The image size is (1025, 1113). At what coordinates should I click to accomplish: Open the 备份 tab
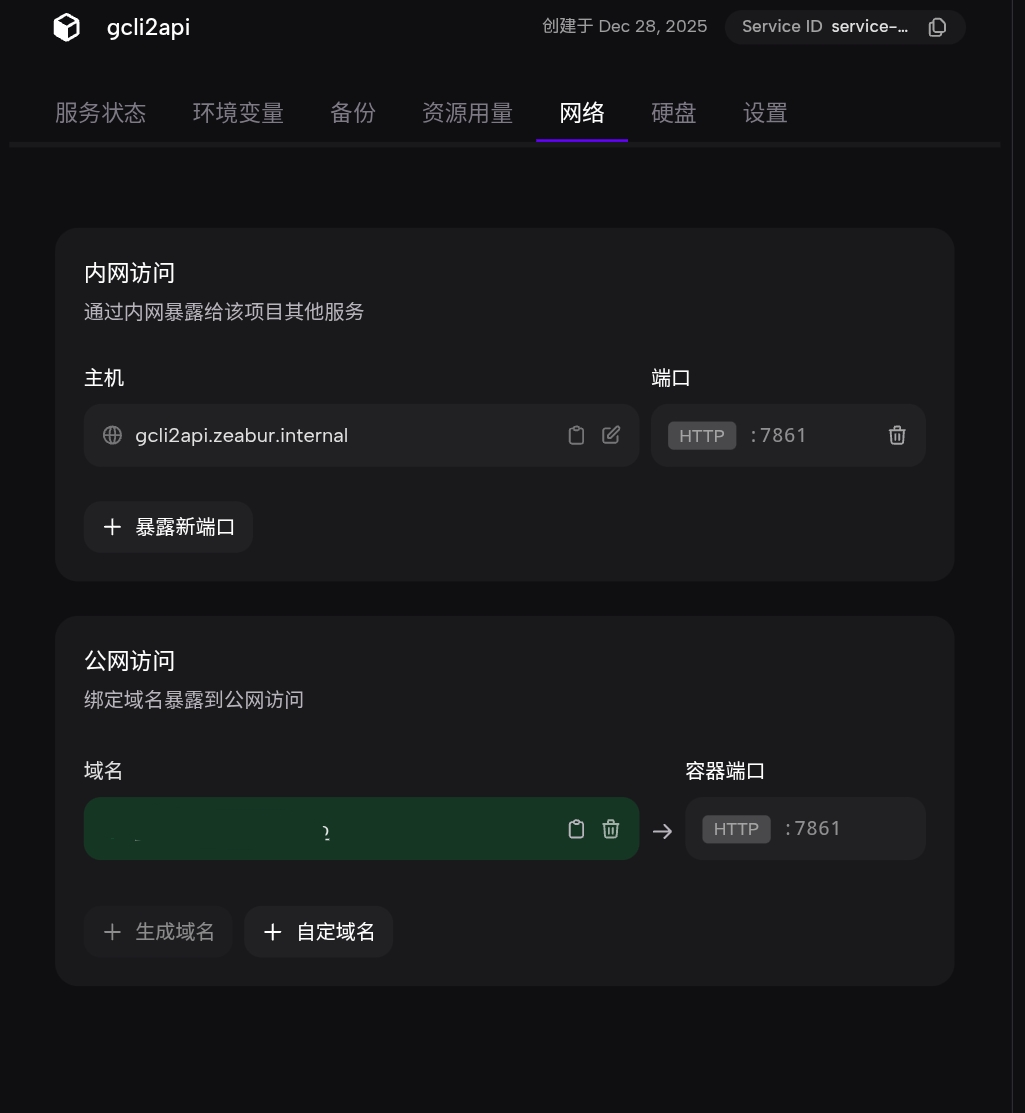(x=352, y=113)
